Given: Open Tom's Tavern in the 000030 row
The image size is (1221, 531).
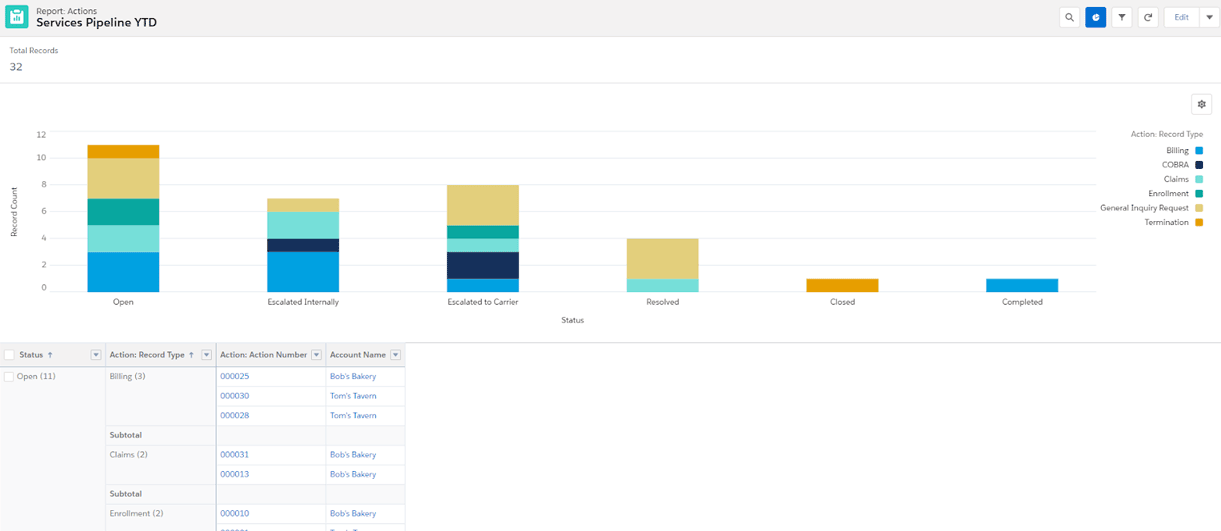Looking at the screenshot, I should click(x=353, y=396).
